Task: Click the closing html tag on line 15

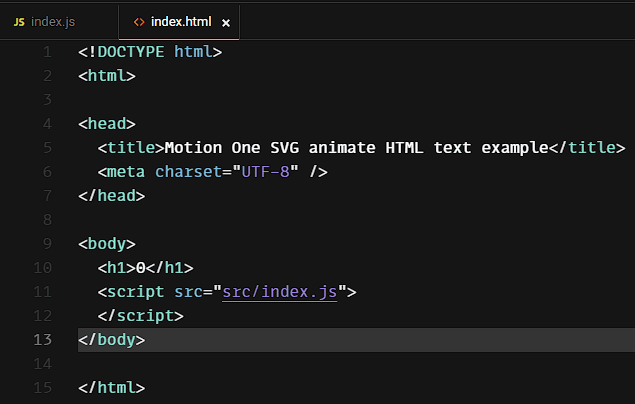Action: click(111, 388)
